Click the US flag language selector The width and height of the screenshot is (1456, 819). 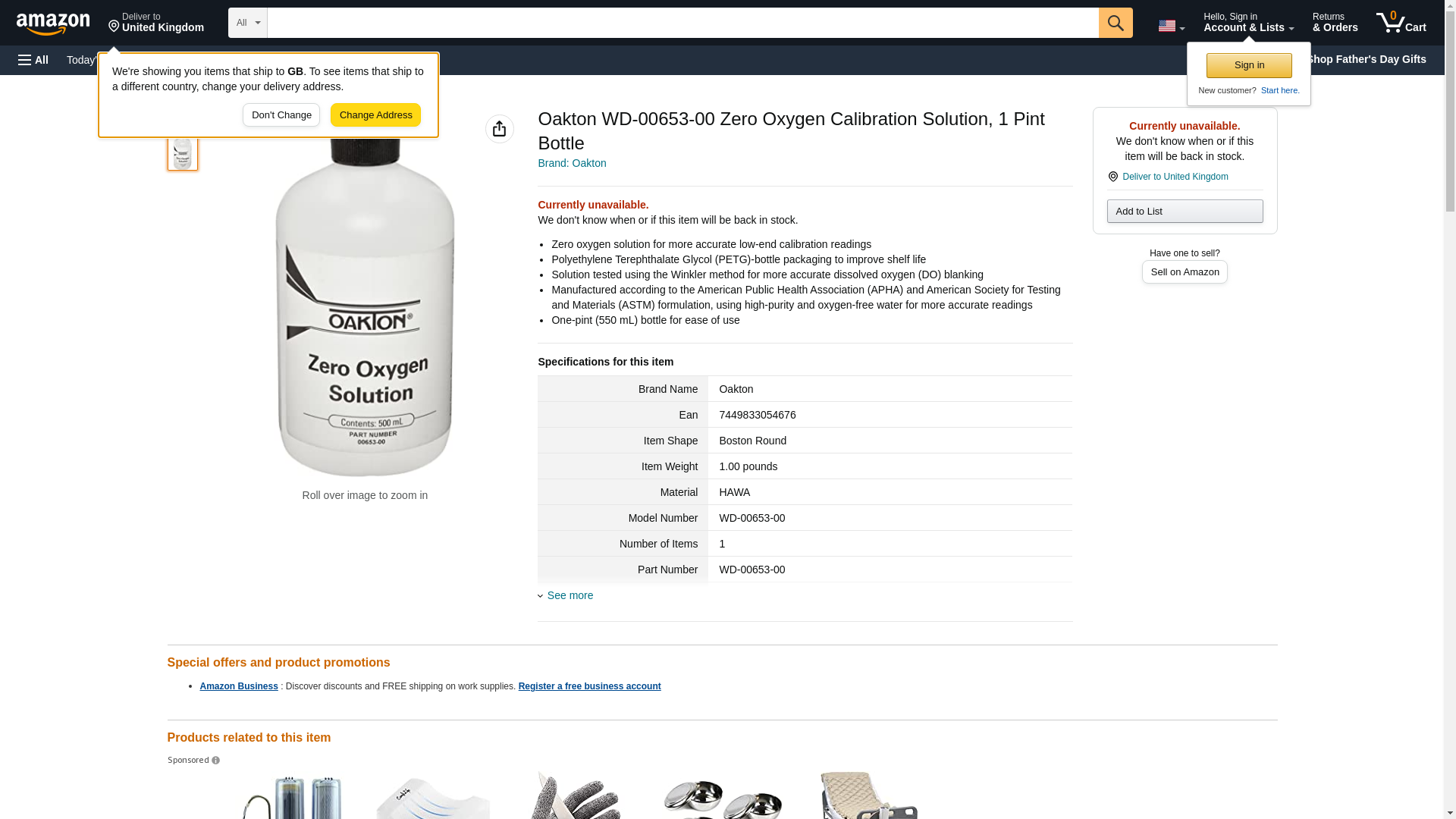tap(1170, 26)
